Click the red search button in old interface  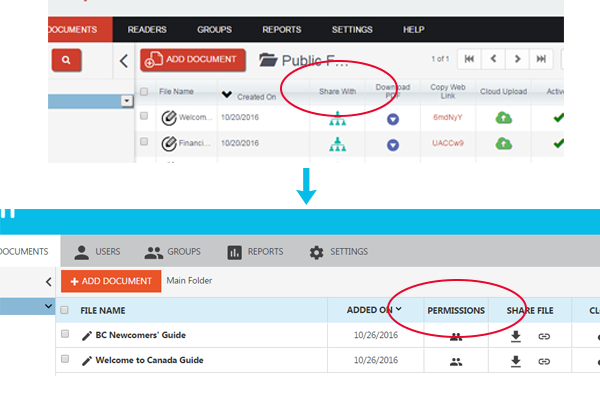[67, 60]
